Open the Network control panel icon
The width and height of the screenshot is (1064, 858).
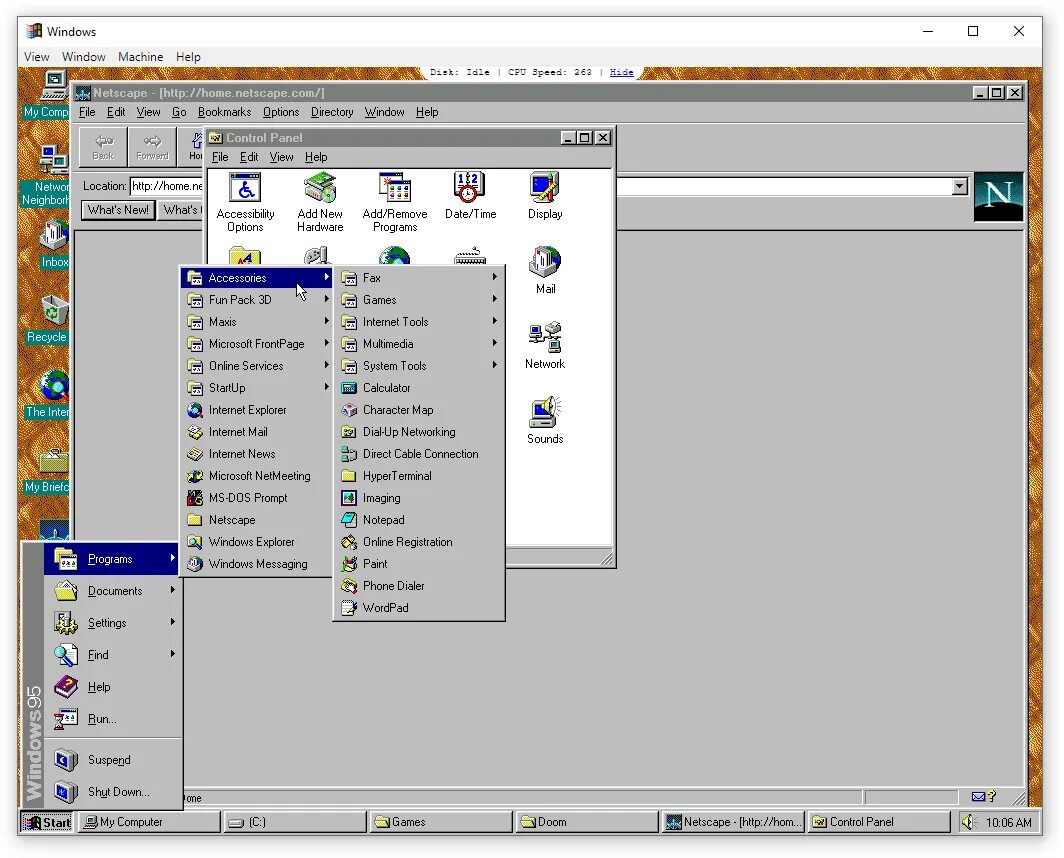(x=544, y=340)
